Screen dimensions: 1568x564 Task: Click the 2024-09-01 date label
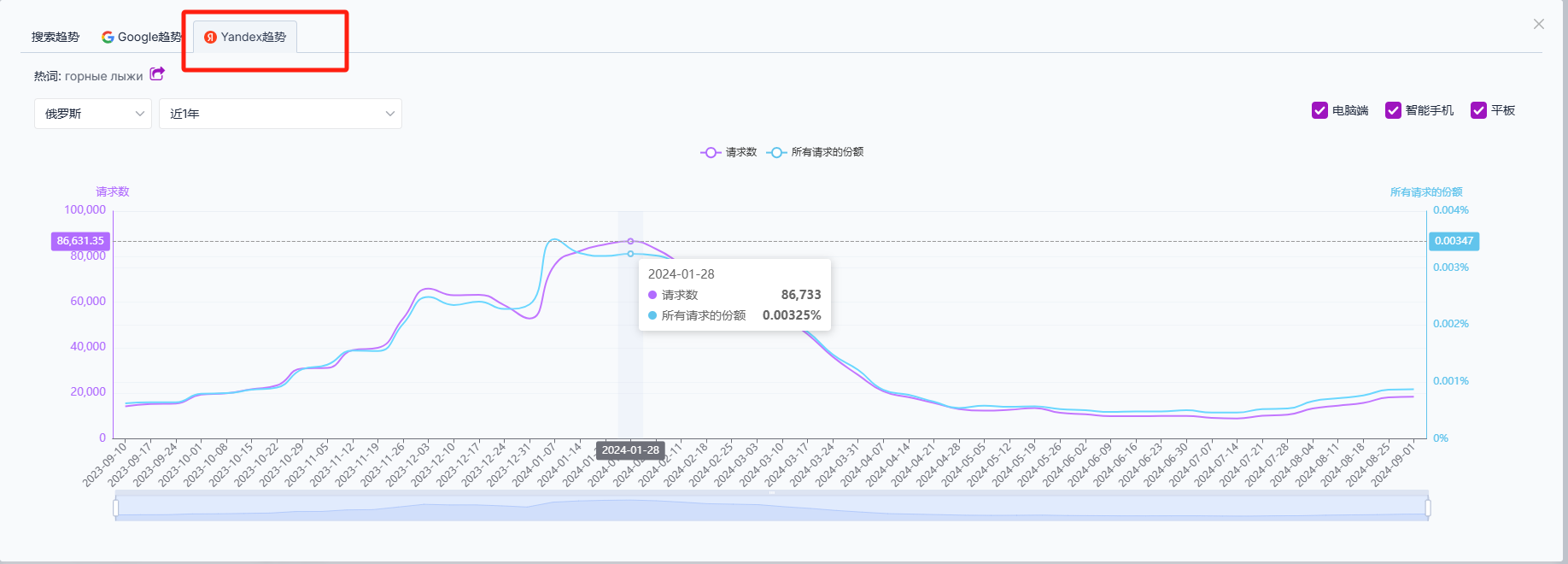tap(1393, 465)
